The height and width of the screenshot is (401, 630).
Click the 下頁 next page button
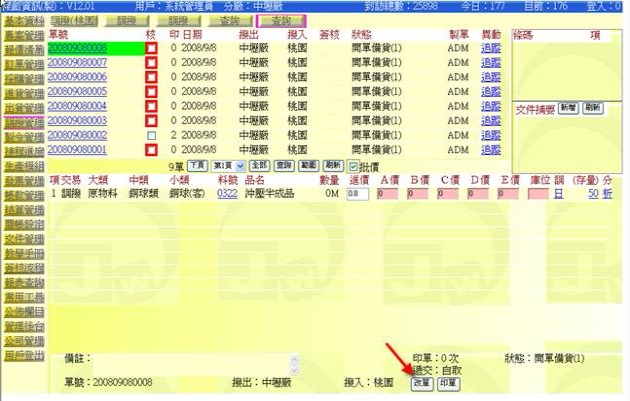[x=196, y=165]
